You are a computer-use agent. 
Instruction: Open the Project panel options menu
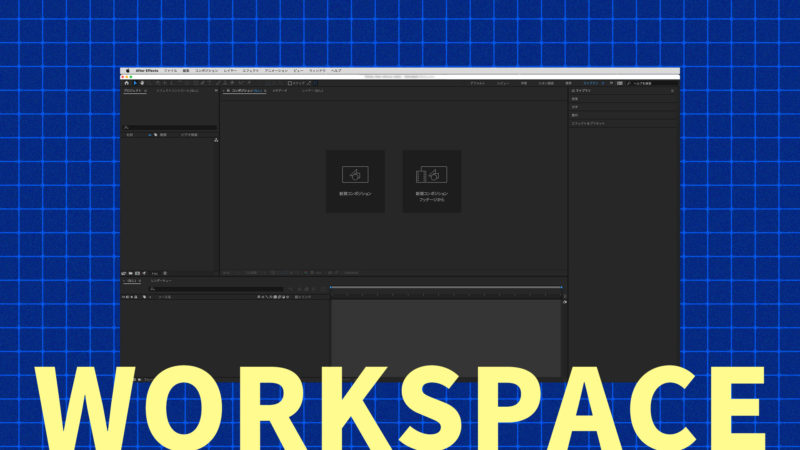tap(215, 90)
